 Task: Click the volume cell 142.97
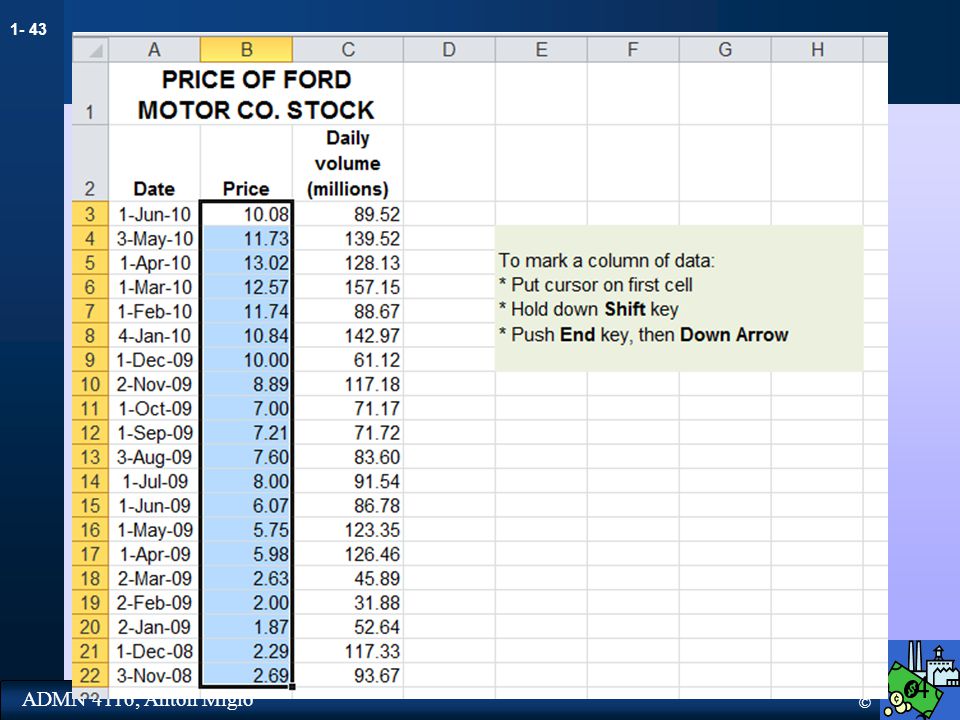(348, 336)
